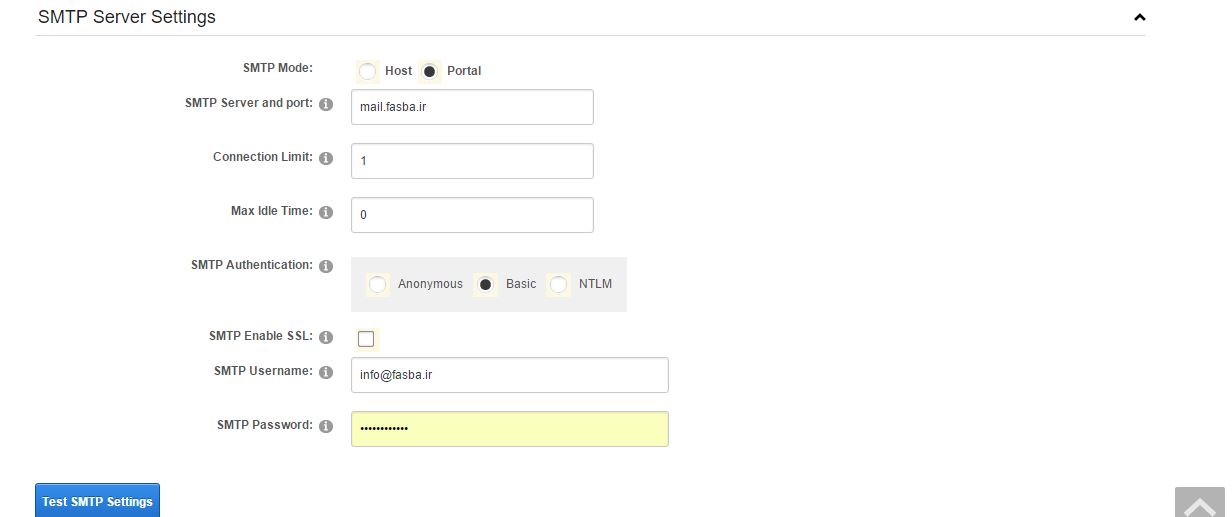Viewport: 1232px width, 517px height.
Task: Enable the SMTP SSL checkbox
Action: click(366, 339)
